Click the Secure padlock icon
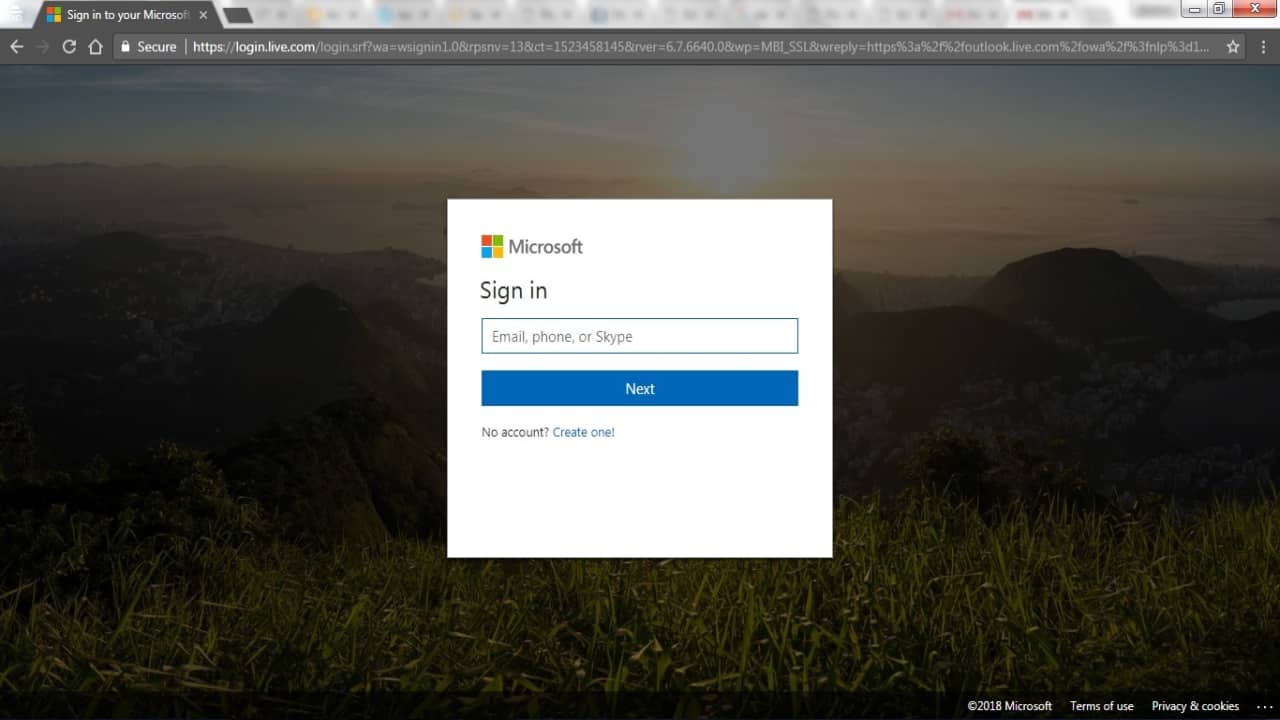The image size is (1280, 720). (x=125, y=47)
